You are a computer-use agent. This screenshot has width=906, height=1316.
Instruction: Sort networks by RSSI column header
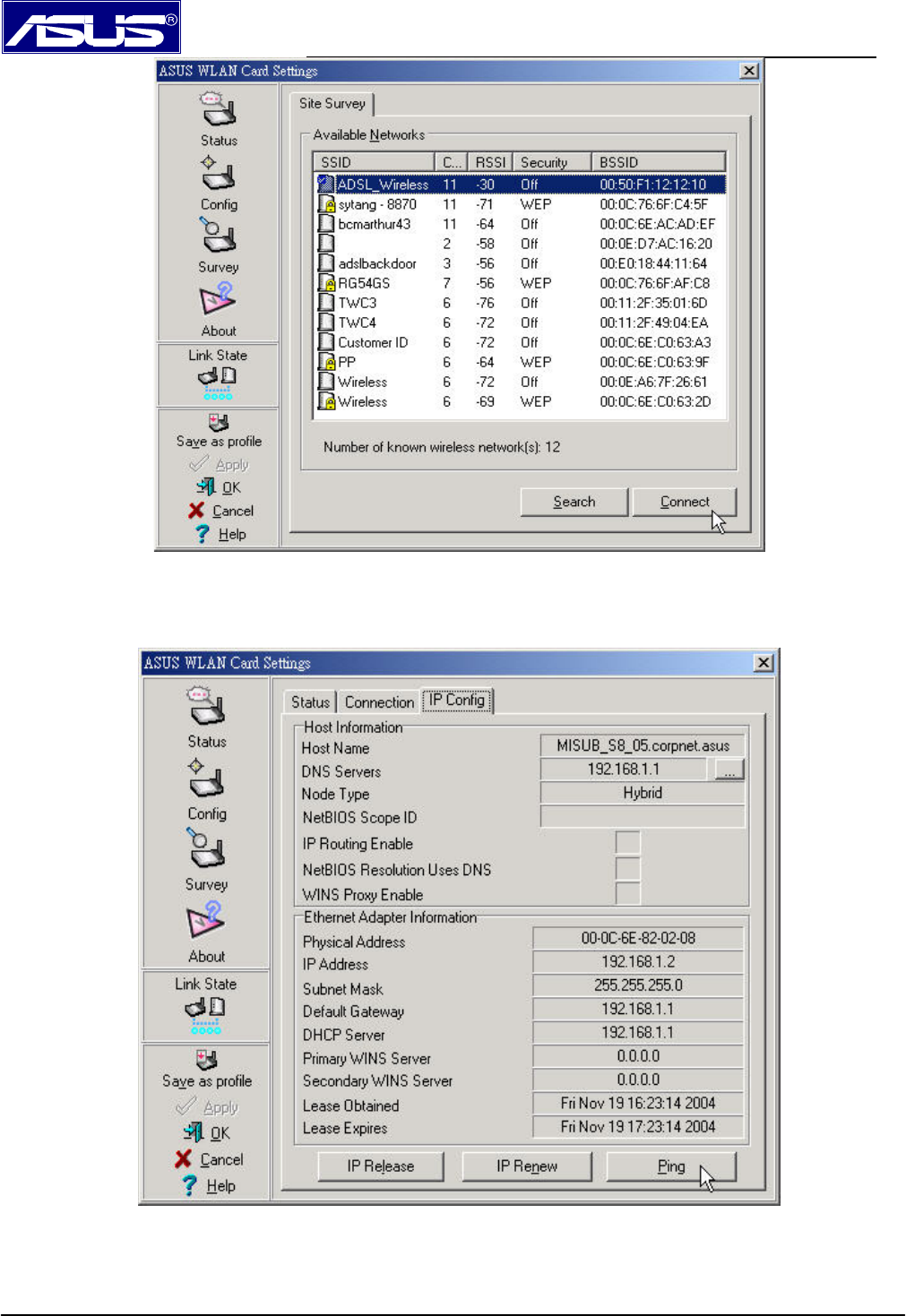(490, 162)
